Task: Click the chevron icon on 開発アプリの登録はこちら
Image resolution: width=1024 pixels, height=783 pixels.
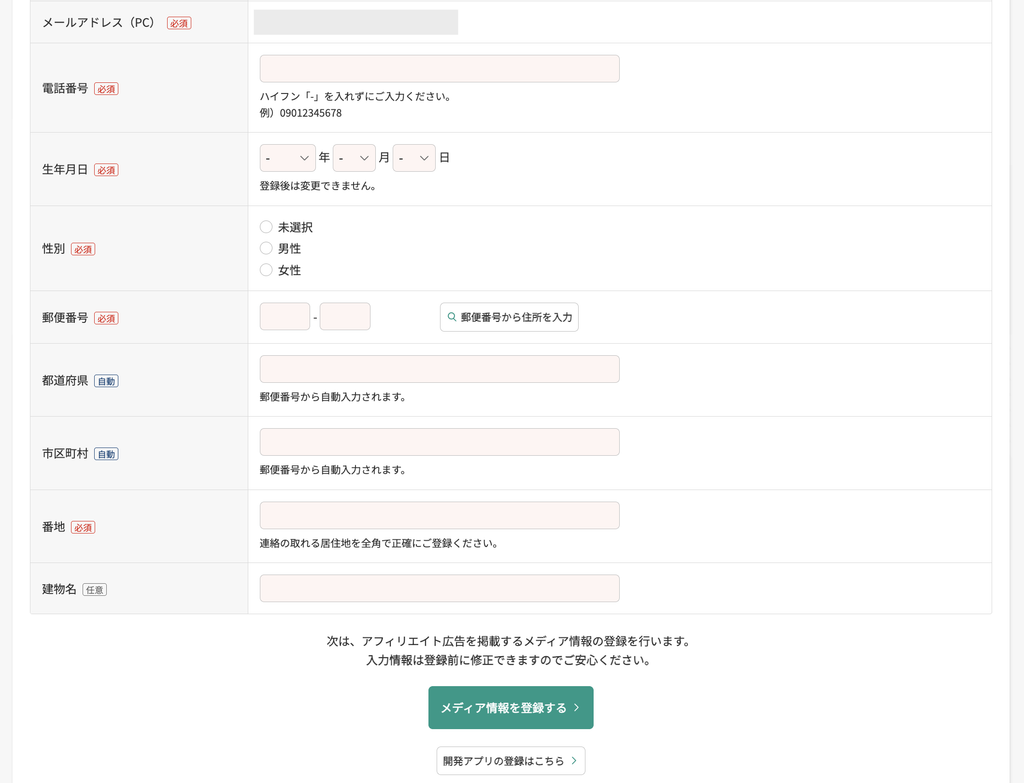Action: point(574,761)
